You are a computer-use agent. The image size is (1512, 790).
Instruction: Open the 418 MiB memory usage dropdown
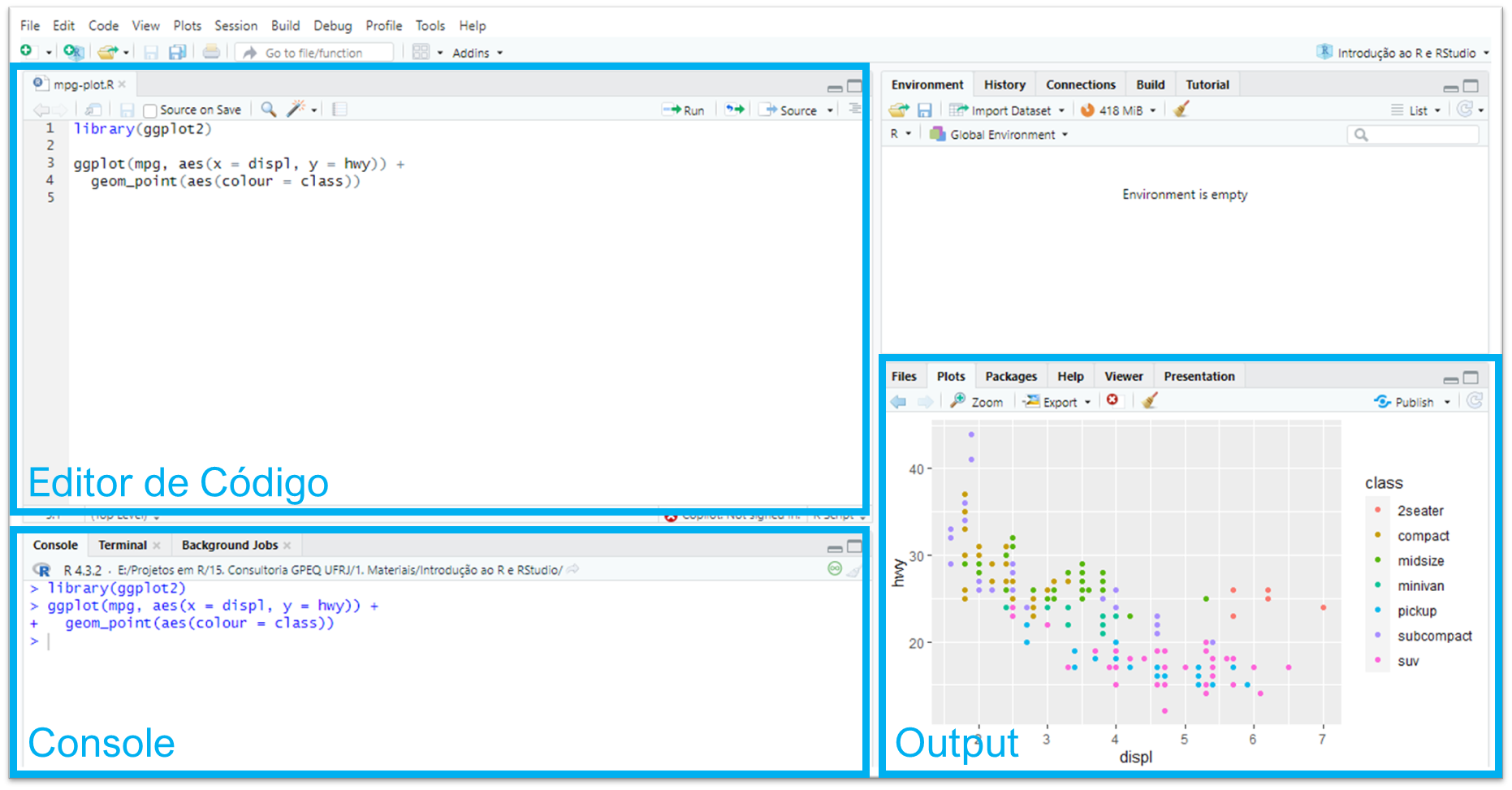click(1118, 110)
